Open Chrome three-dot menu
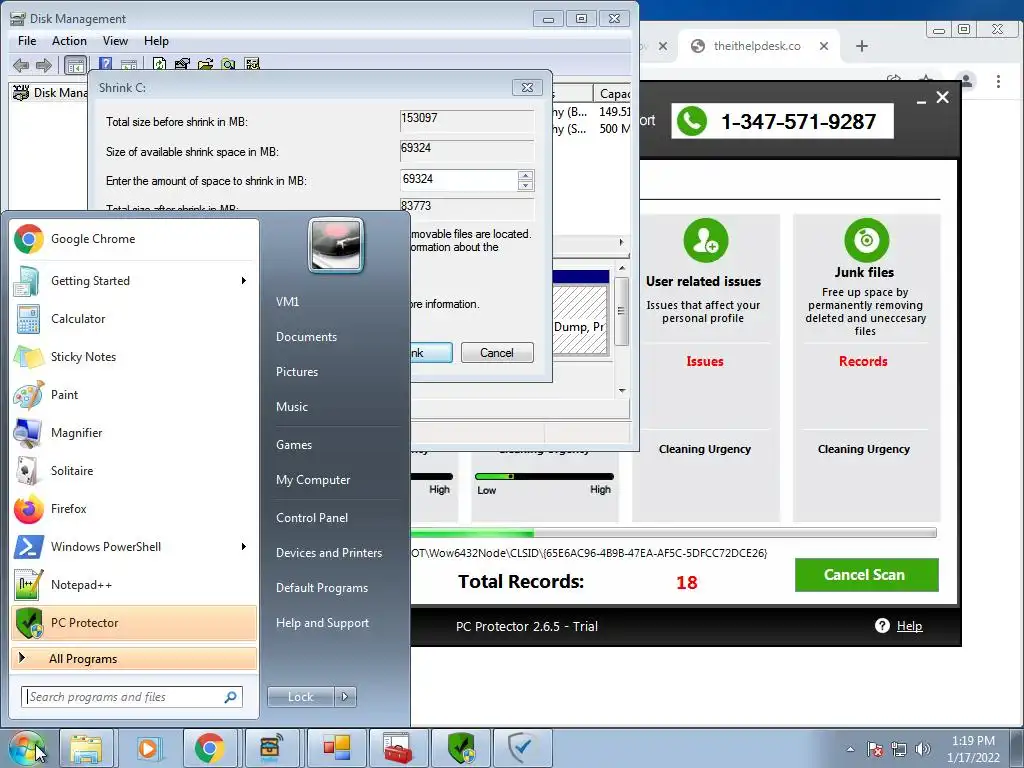Viewport: 1024px width, 768px height. (999, 82)
